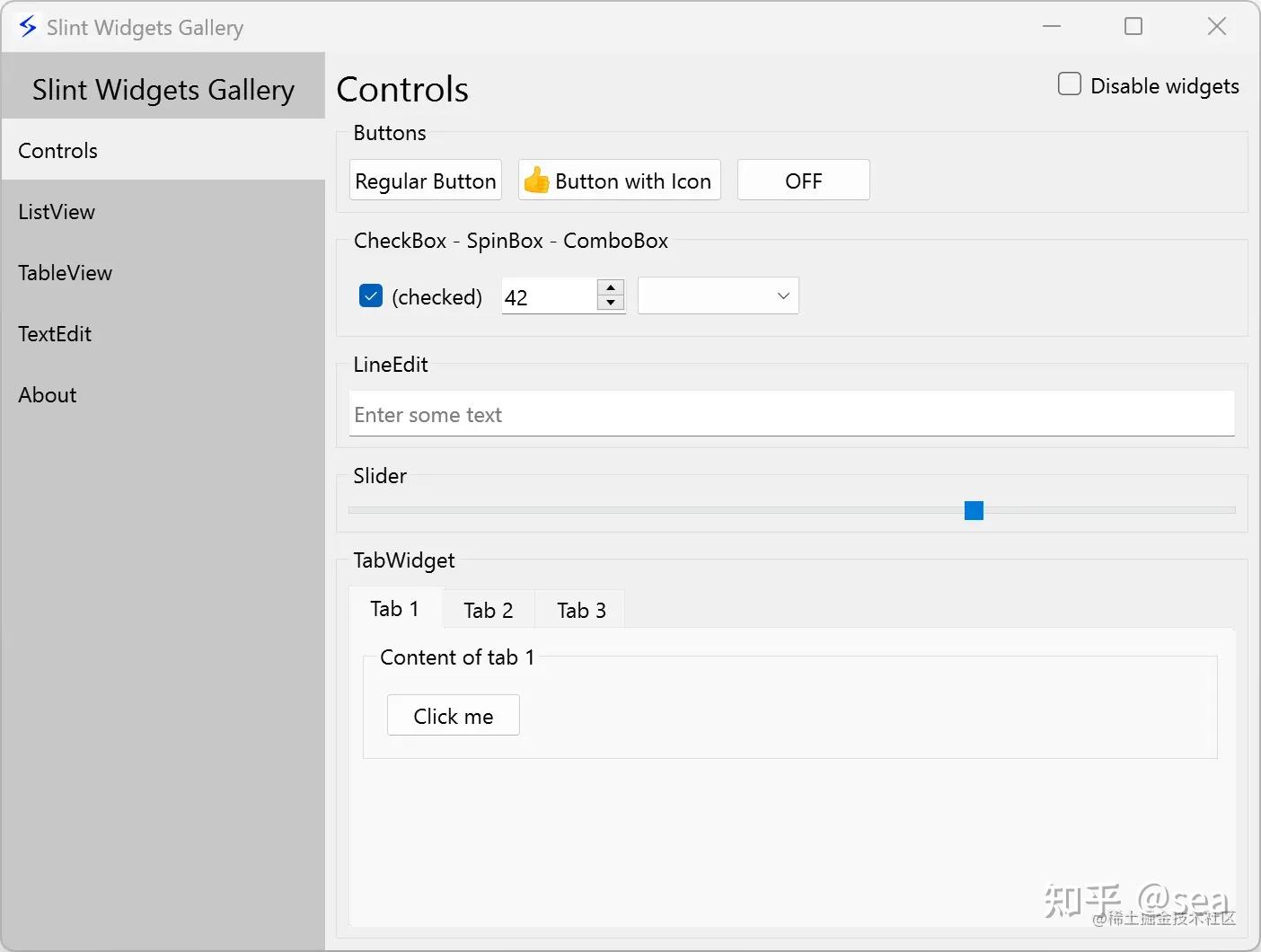Open the TableView page in sidebar

click(x=65, y=273)
